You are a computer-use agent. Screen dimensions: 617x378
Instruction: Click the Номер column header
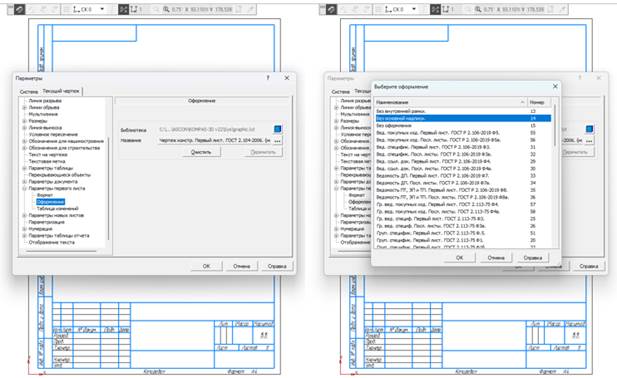click(x=539, y=102)
